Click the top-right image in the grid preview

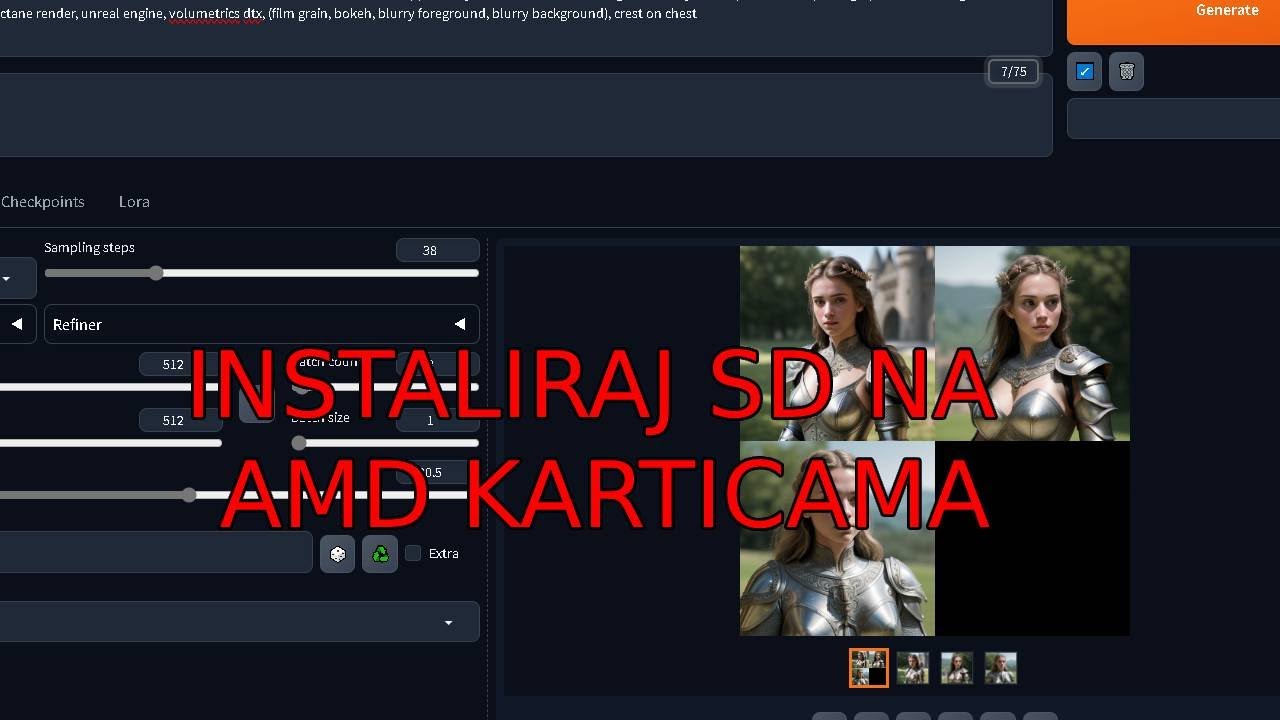coord(1032,343)
